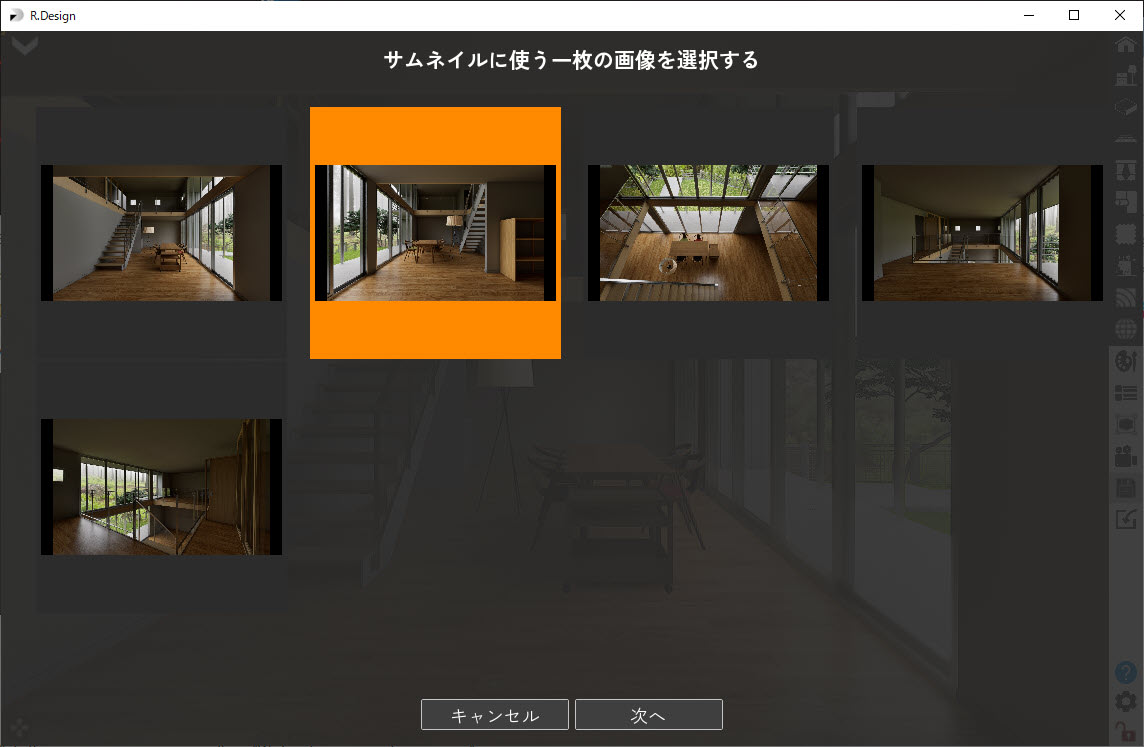Viewport: 1144px width, 747px height.
Task: Open the window curtain icon
Action: [x=1126, y=171]
